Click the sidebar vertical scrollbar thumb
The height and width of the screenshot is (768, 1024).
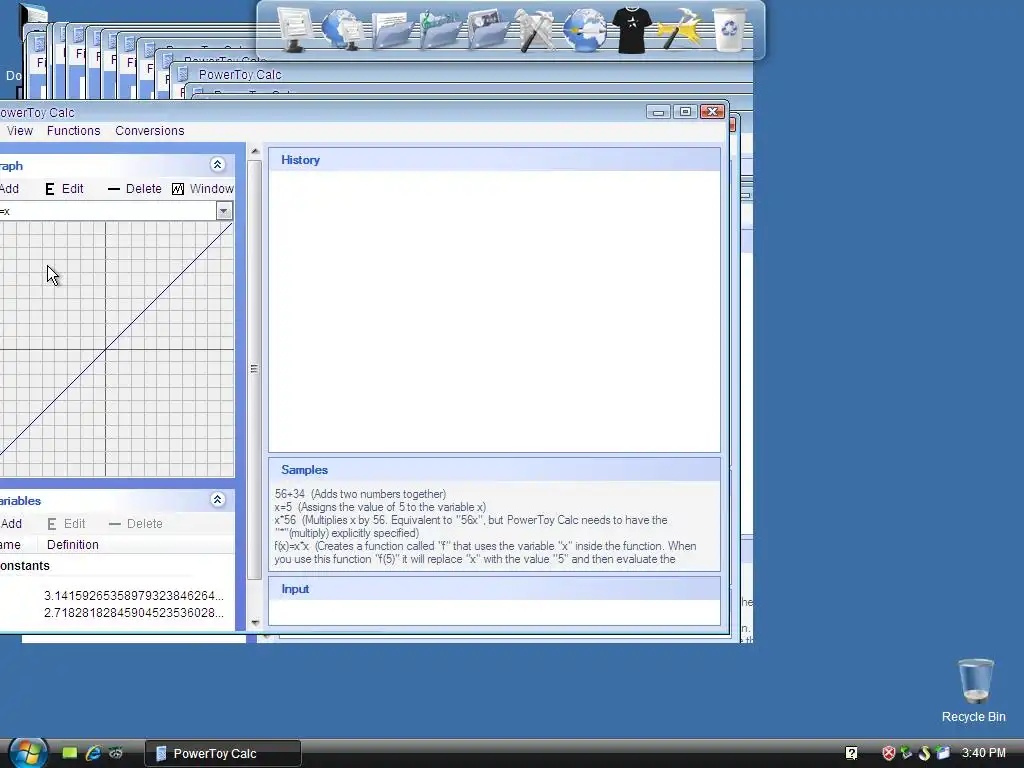tap(255, 369)
